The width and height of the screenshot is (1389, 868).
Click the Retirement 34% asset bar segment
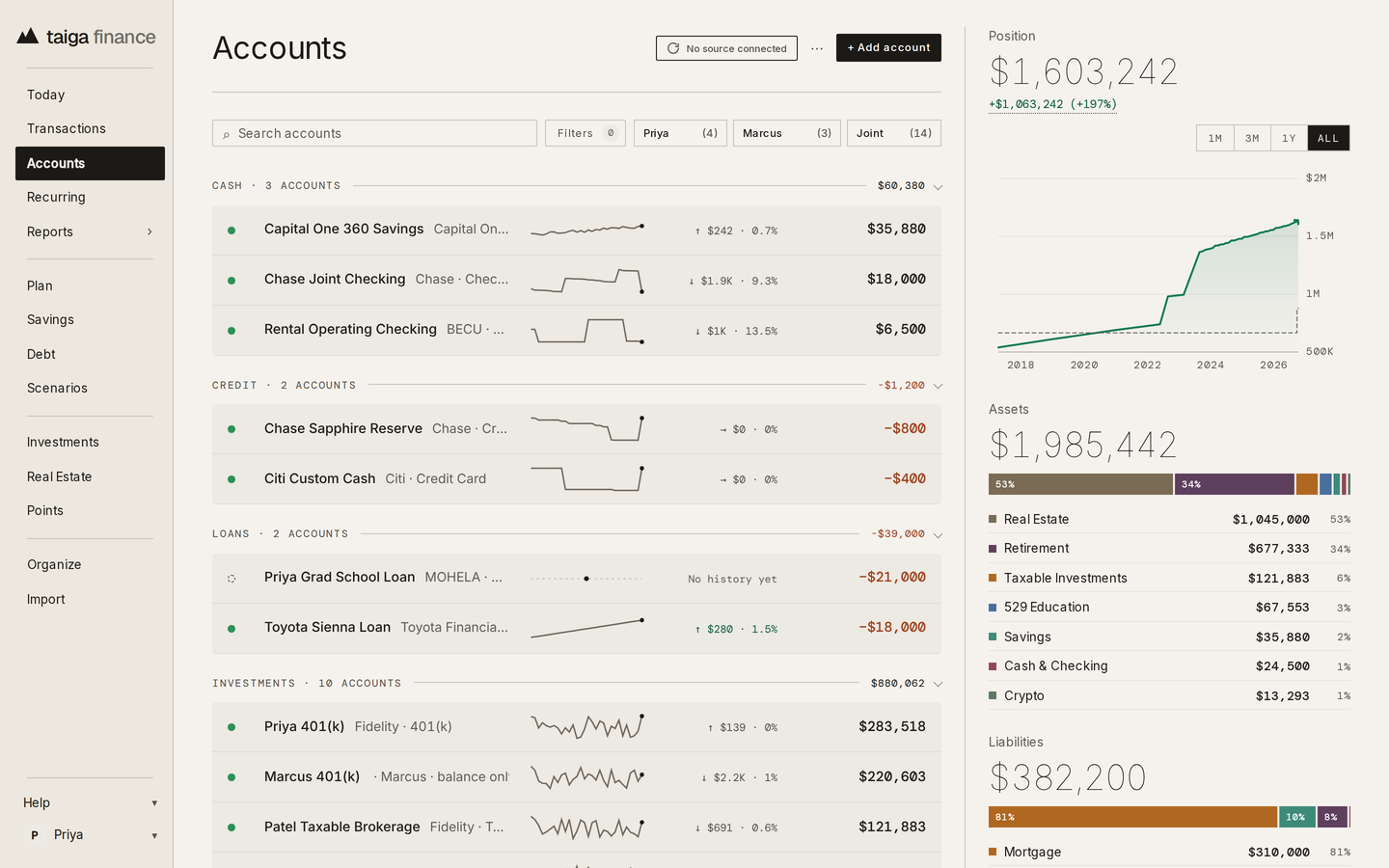tap(1235, 484)
